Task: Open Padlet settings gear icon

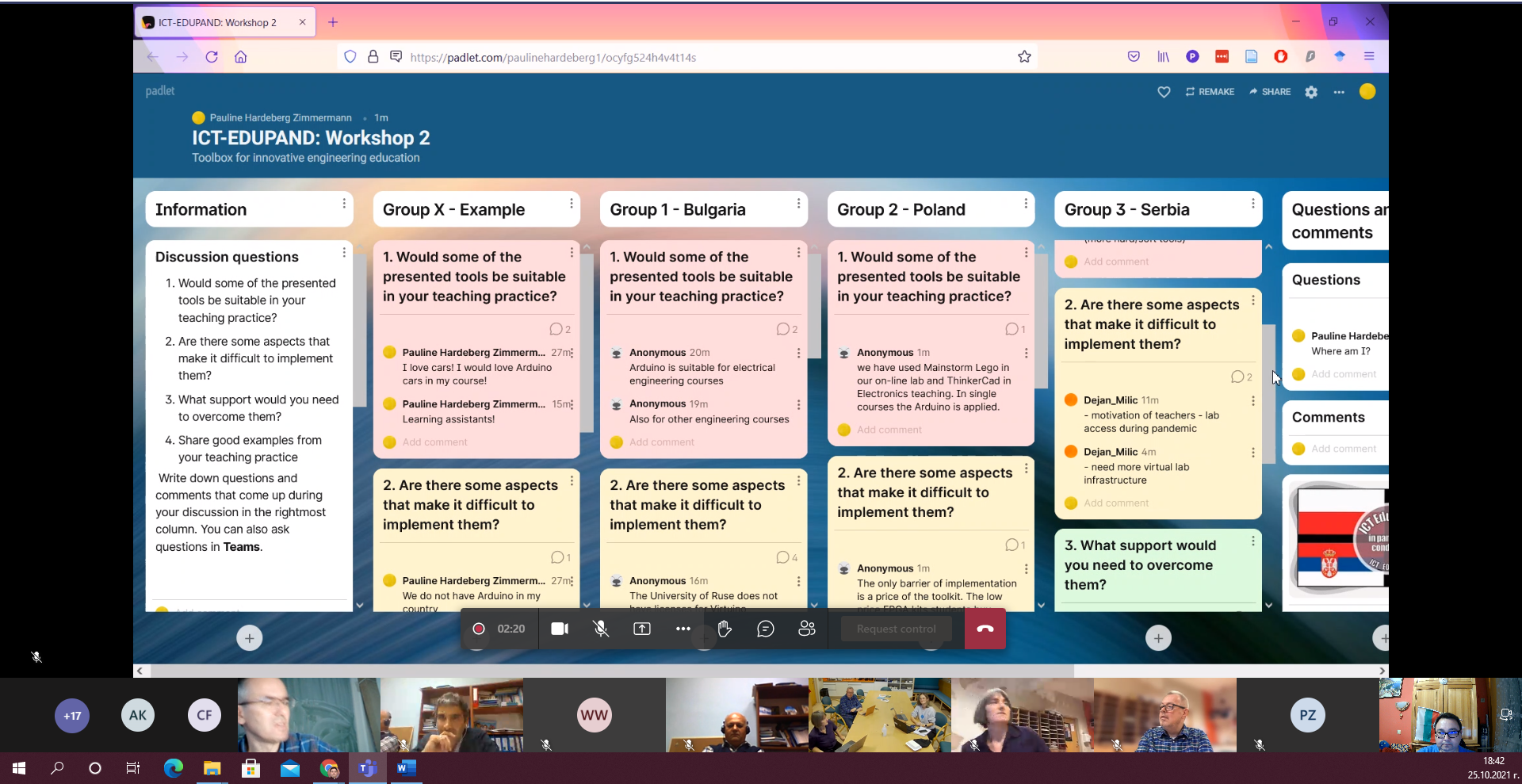Action: (x=1311, y=92)
